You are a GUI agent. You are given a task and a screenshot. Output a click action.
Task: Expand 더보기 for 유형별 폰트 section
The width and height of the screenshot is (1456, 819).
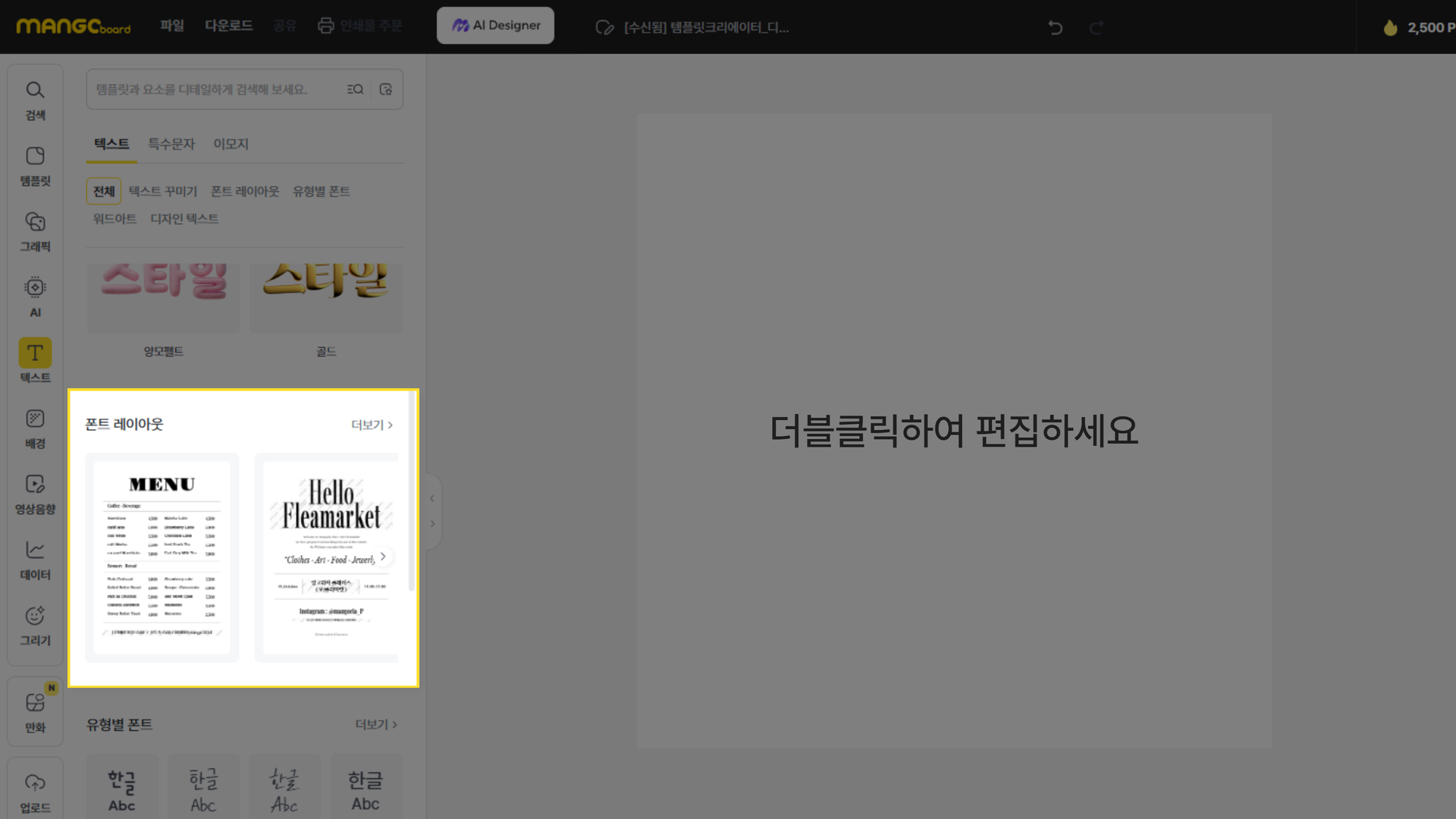376,725
